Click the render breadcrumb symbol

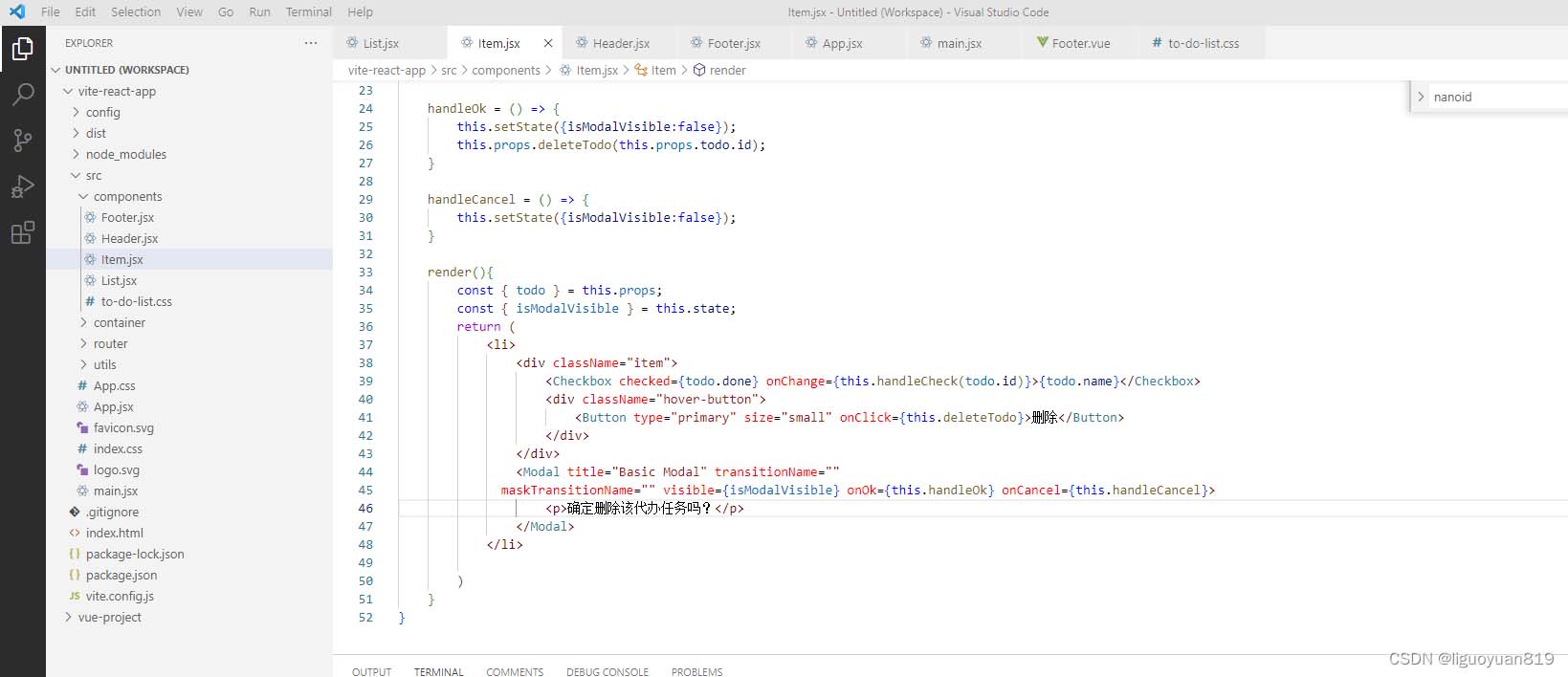coord(727,70)
